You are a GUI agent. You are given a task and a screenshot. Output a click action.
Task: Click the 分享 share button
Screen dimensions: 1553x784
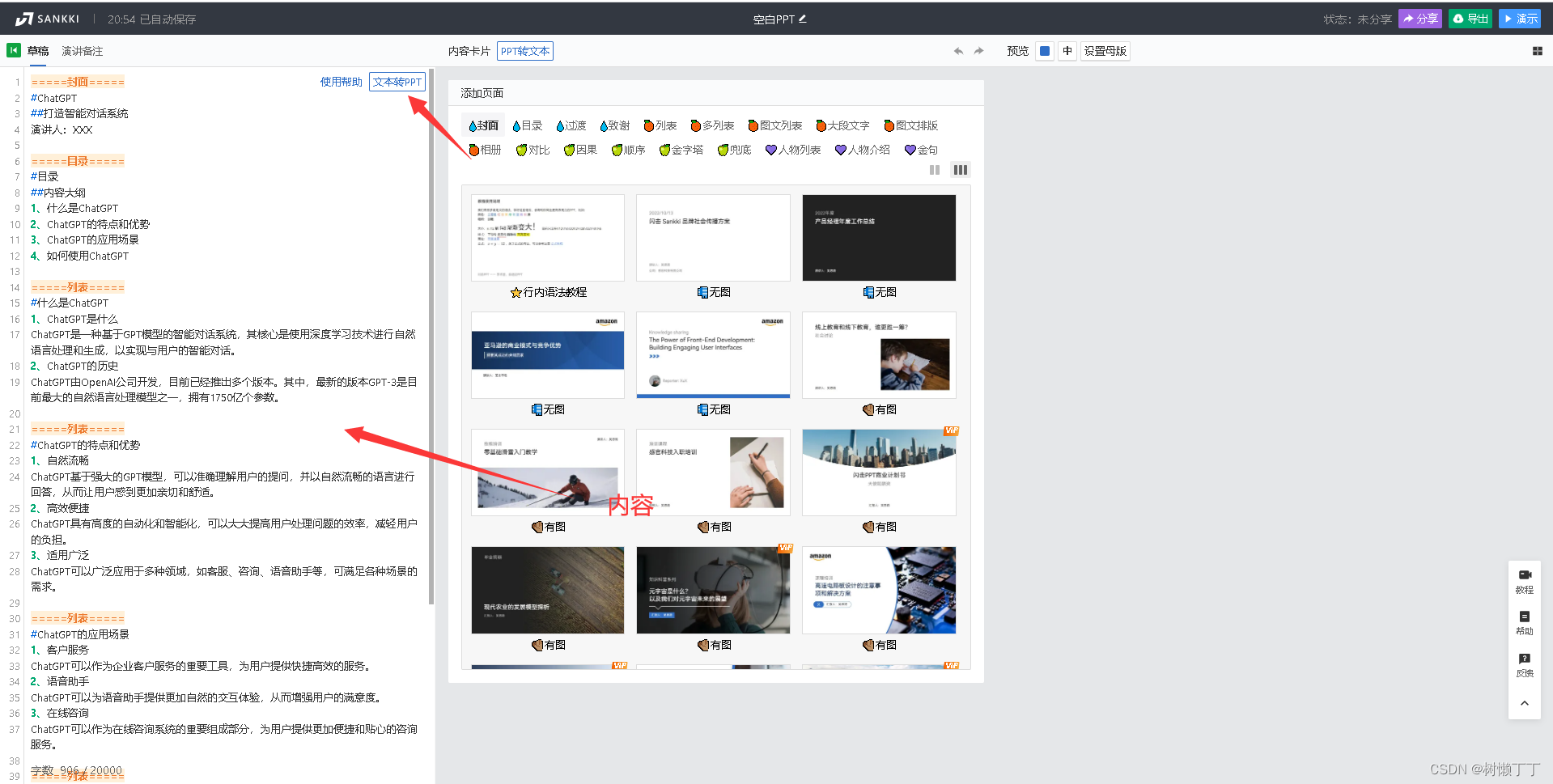tap(1420, 19)
